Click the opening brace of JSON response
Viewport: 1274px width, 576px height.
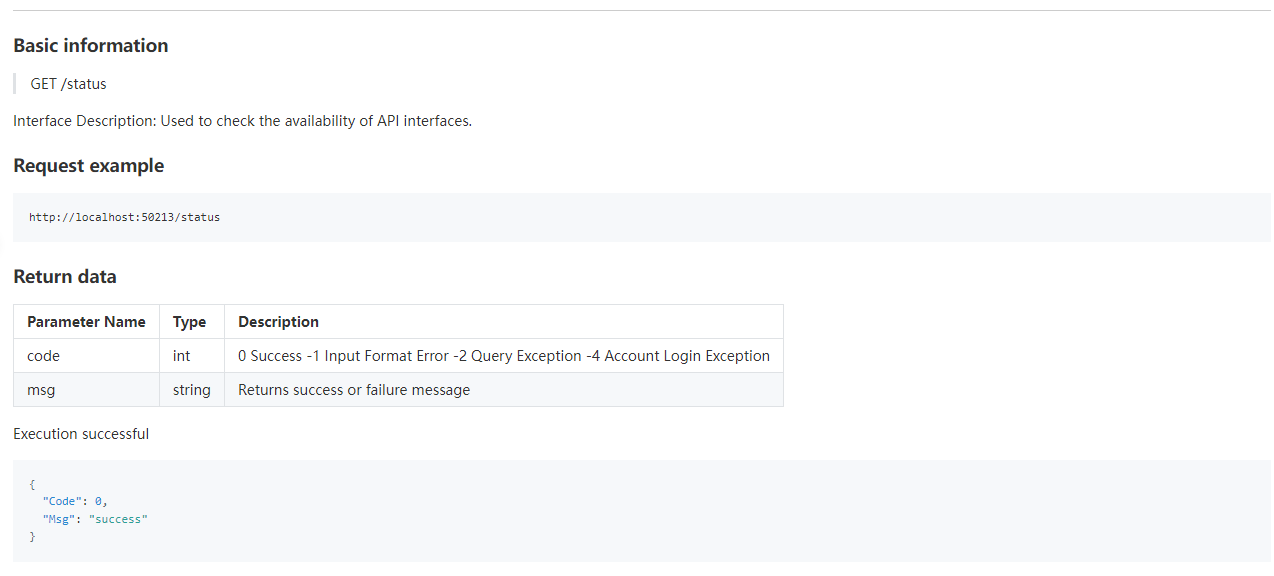32,484
